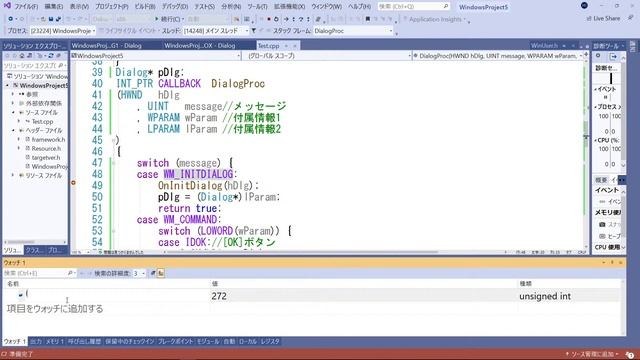640x360 pixels.
Task: Click the Watch 1 search box
Action: pyautogui.click(x=39, y=273)
